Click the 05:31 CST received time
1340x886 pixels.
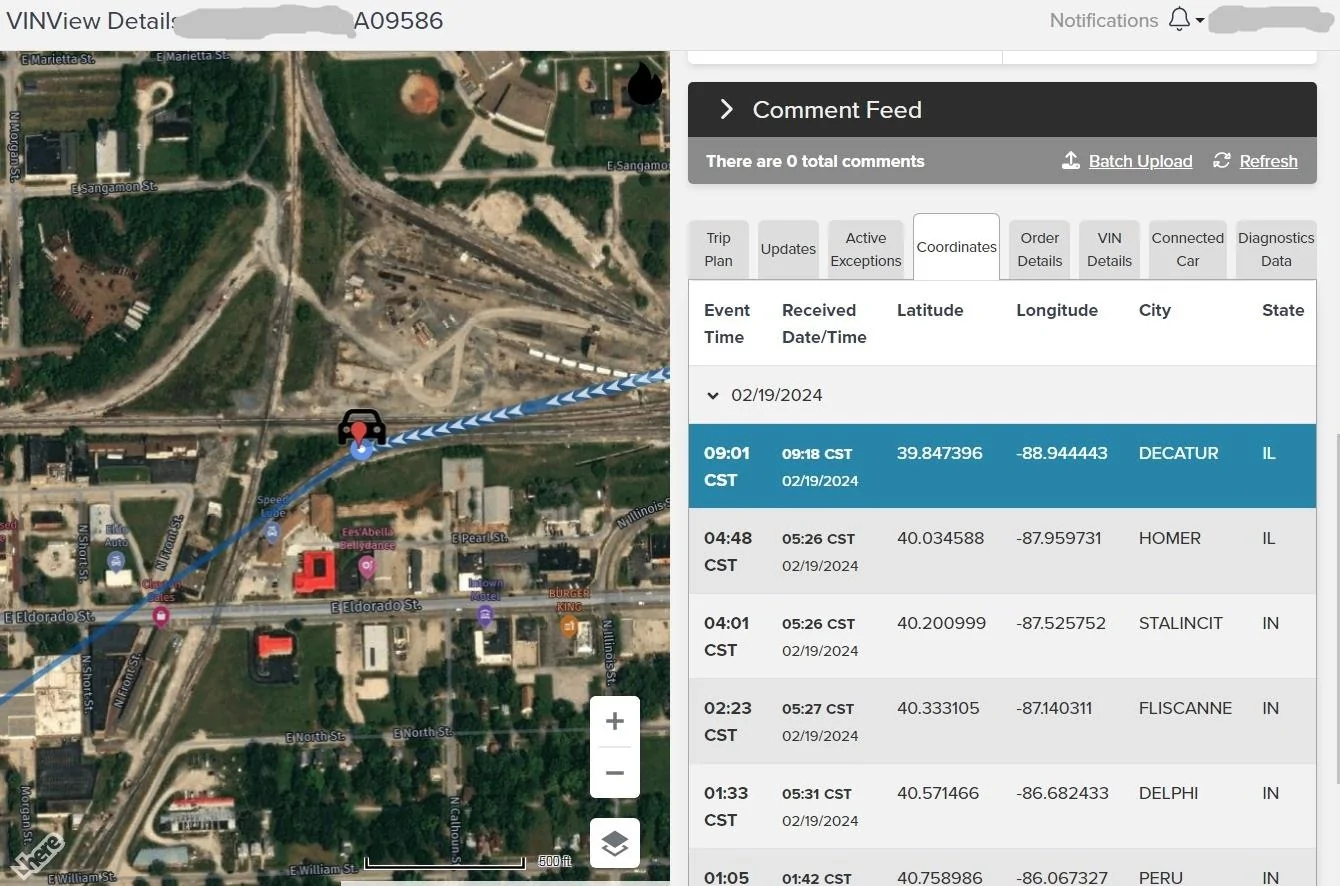(817, 794)
